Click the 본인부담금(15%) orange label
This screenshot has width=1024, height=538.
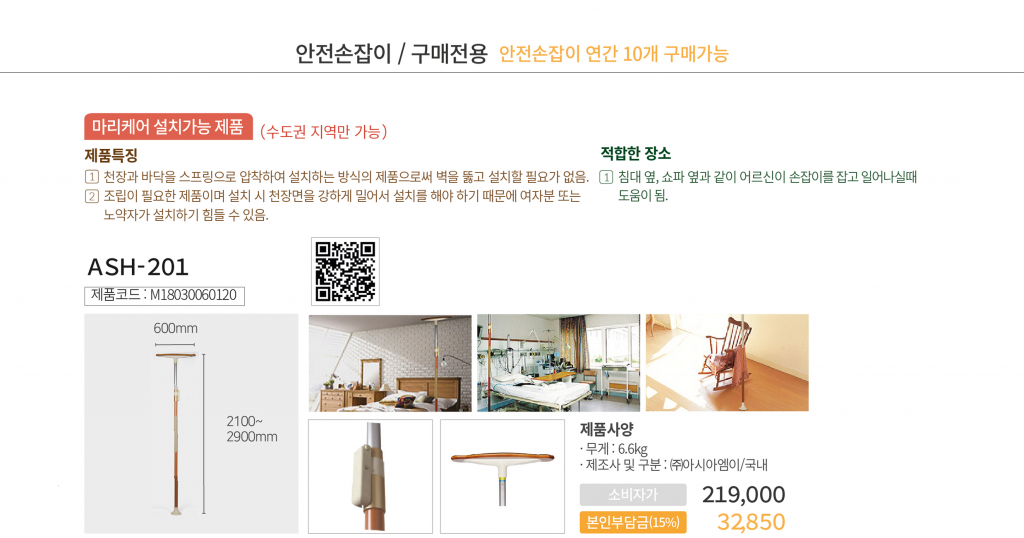tap(633, 522)
